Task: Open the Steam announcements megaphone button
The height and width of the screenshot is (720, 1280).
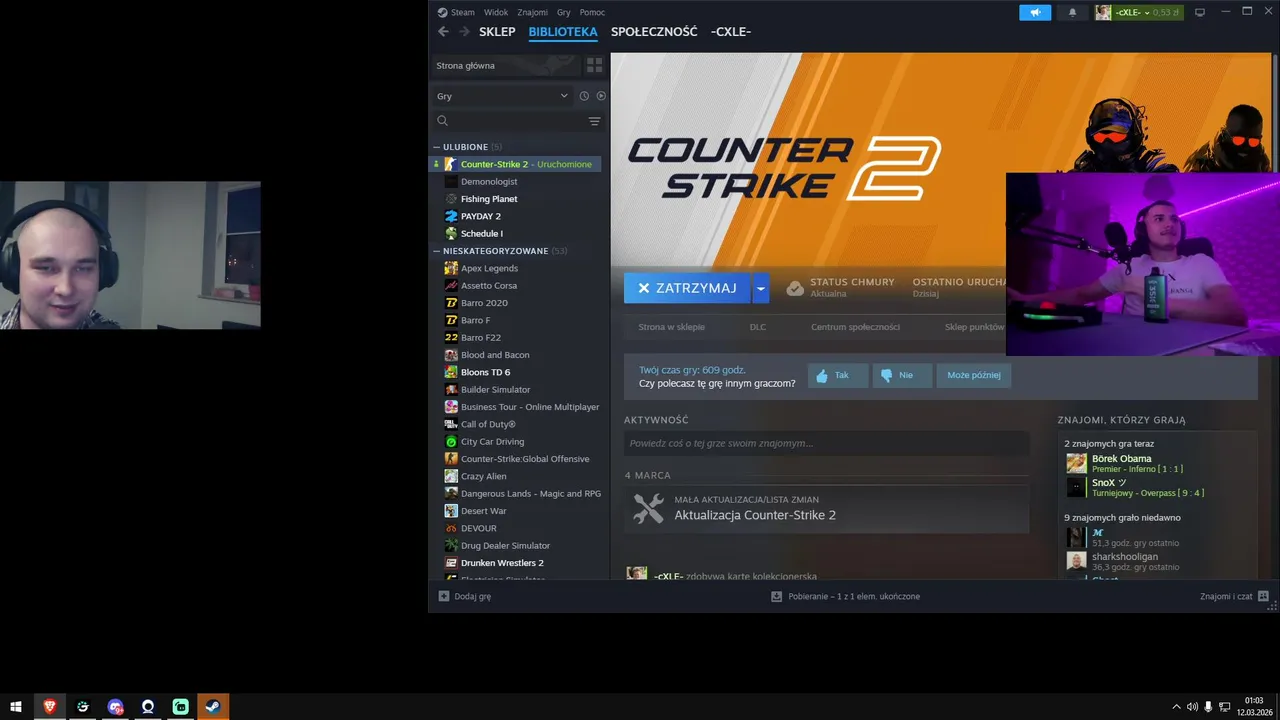Action: pyautogui.click(x=1035, y=12)
